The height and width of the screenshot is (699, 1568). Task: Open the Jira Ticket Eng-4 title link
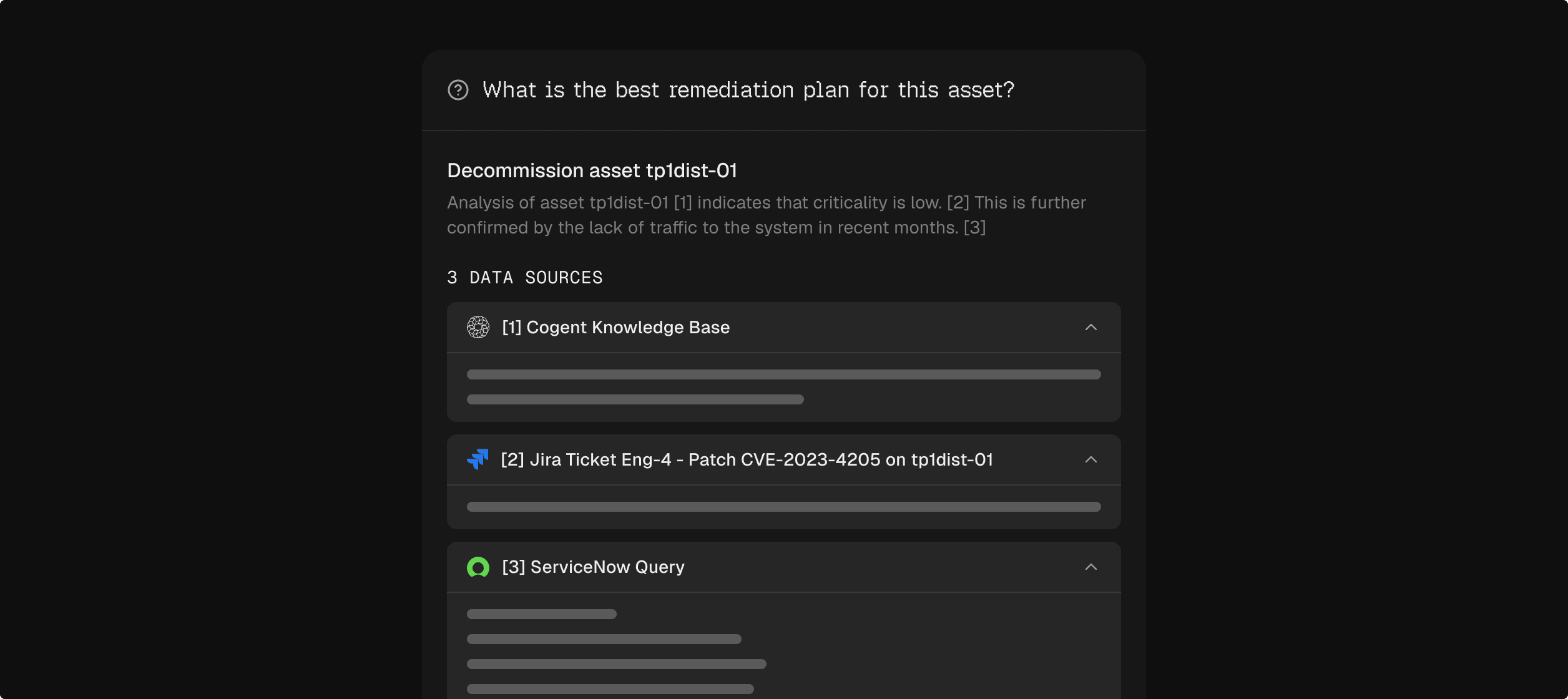click(747, 459)
